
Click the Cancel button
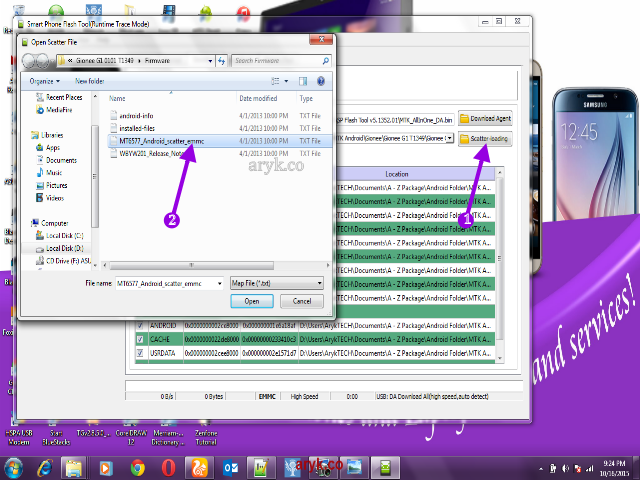point(302,301)
